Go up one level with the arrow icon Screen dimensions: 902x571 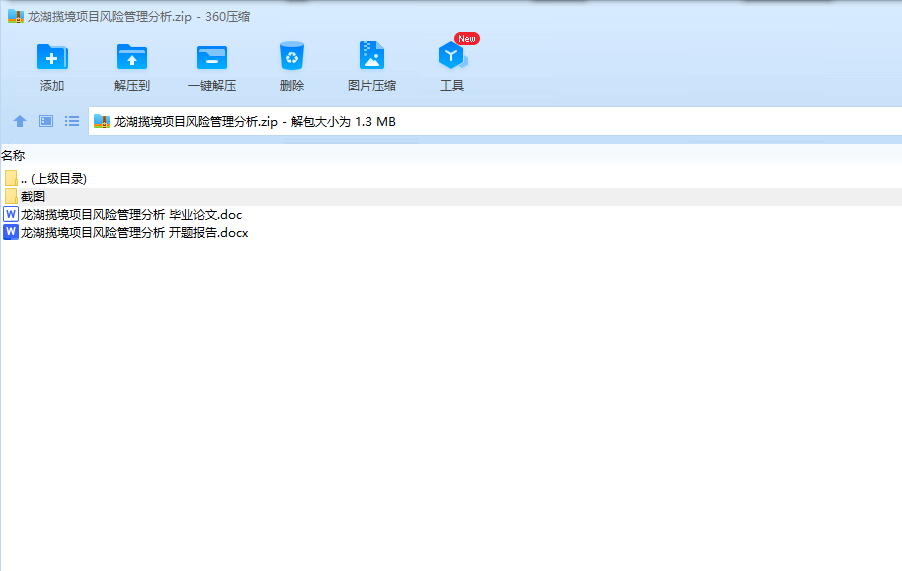[x=20, y=121]
